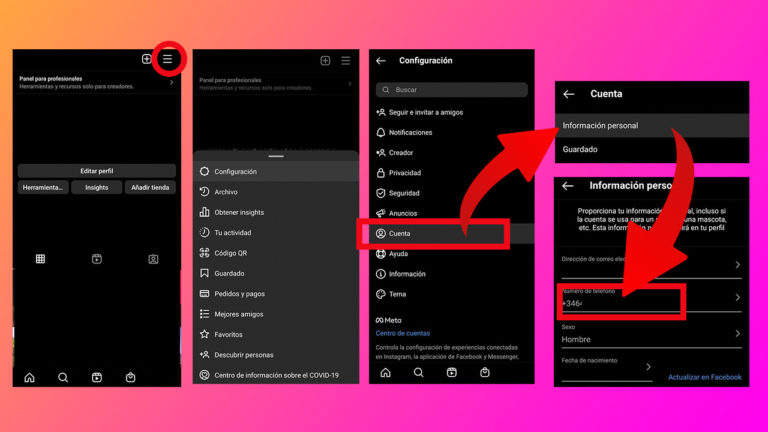Viewport: 768px width, 432px height.
Task: Expand the Fecha de nacimiento chevron
Action: click(647, 368)
